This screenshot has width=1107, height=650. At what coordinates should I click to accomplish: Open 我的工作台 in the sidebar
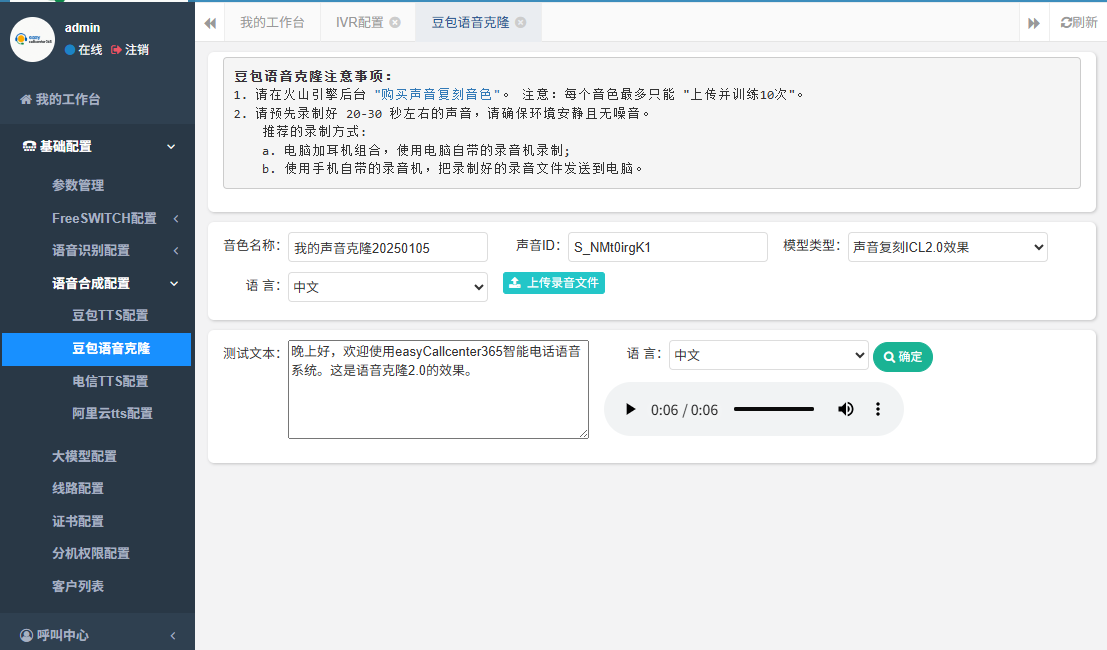pyautogui.click(x=68, y=100)
